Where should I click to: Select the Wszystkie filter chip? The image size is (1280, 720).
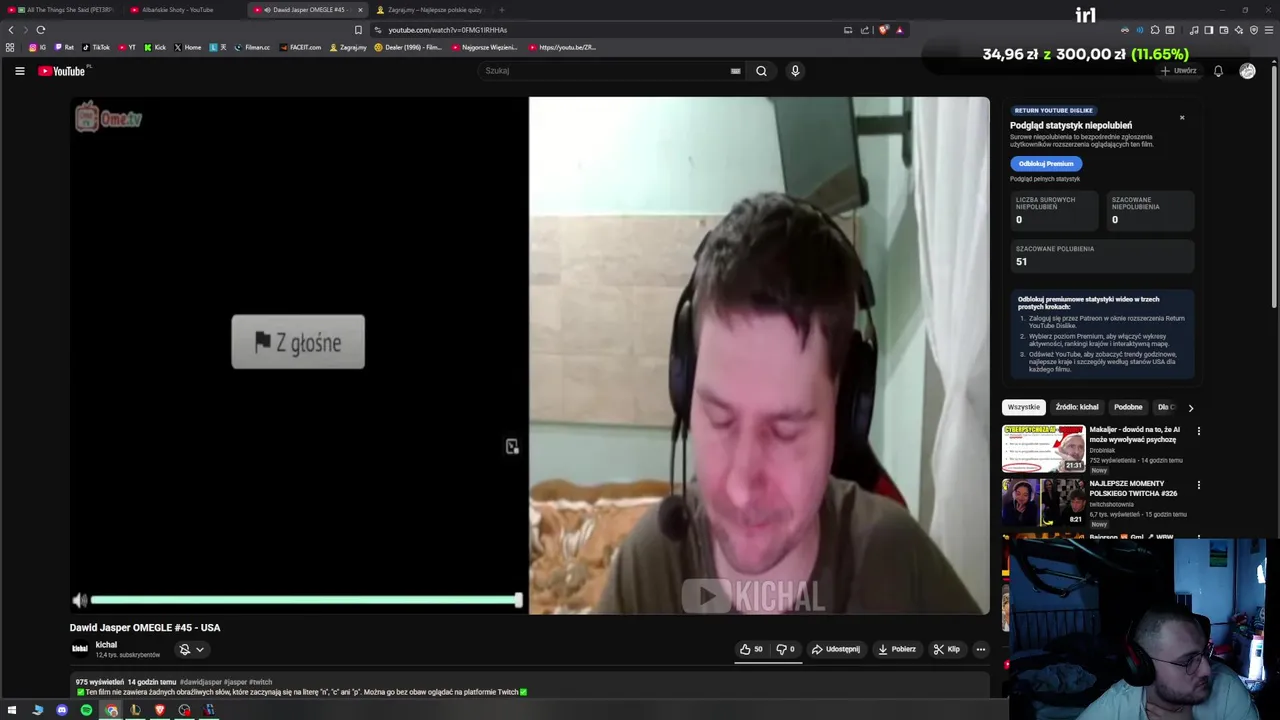click(x=1023, y=407)
